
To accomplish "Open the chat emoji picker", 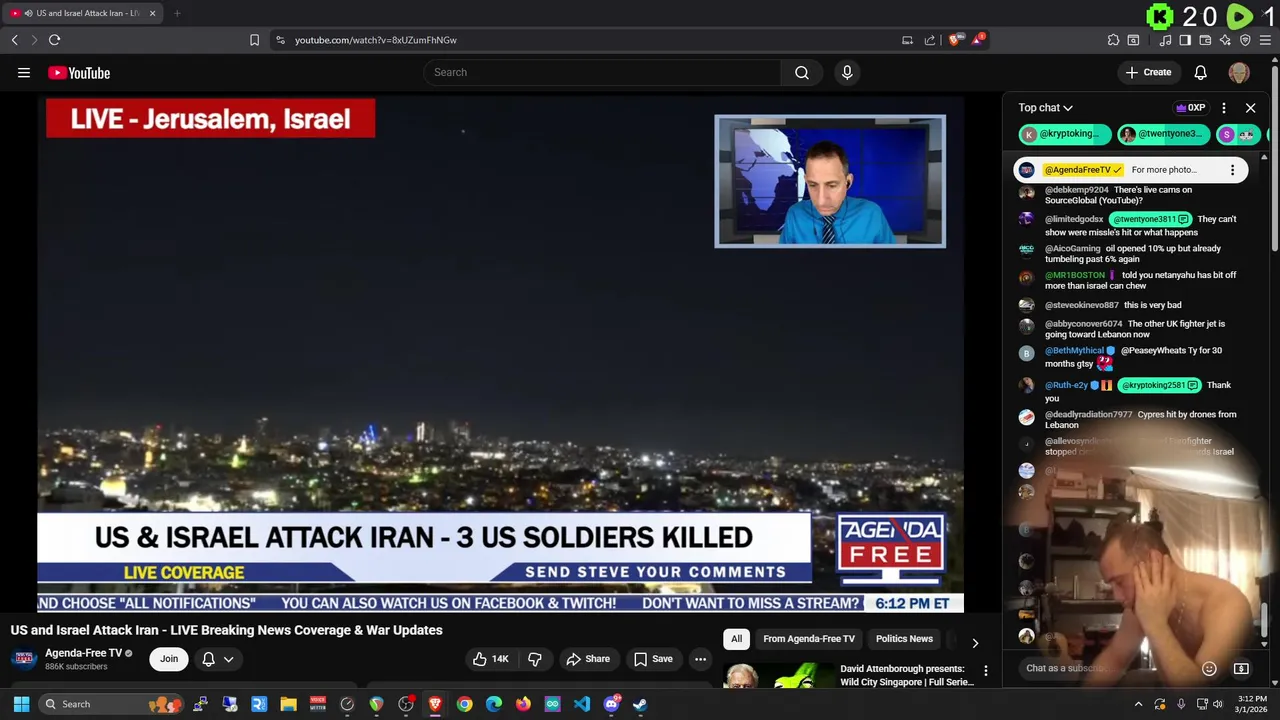I will 1209,669.
